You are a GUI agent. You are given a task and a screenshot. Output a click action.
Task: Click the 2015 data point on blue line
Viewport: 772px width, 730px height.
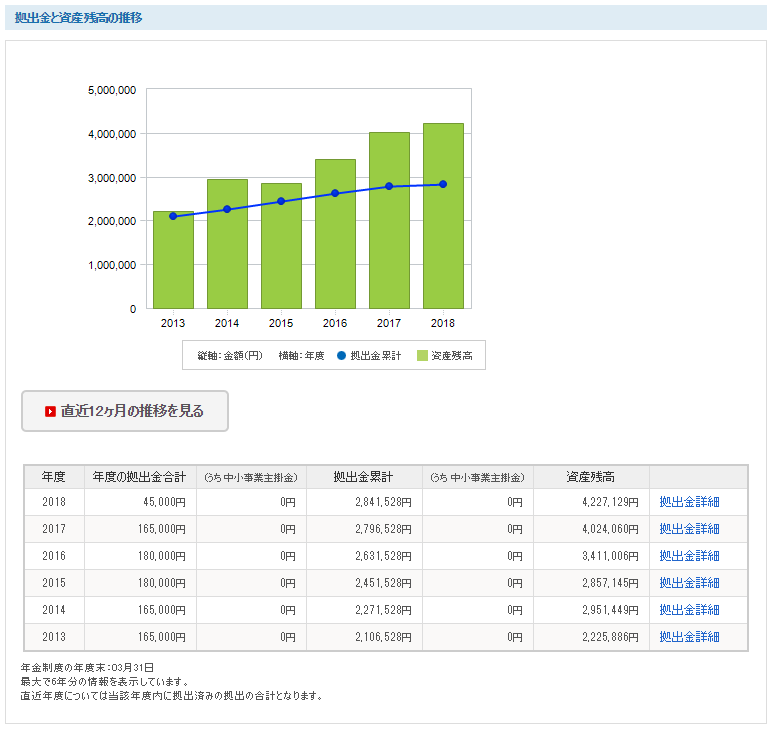281,201
